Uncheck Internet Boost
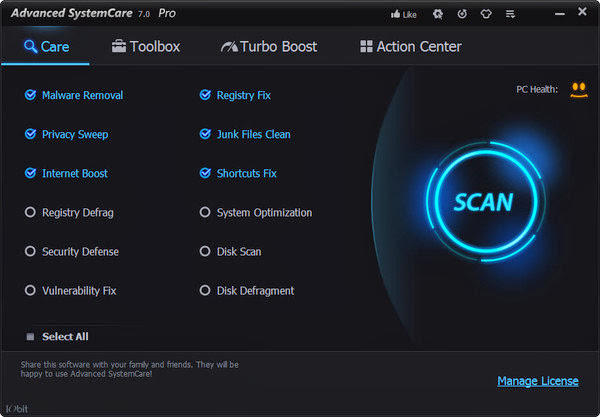Viewport: 600px width, 417px height. tap(30, 173)
